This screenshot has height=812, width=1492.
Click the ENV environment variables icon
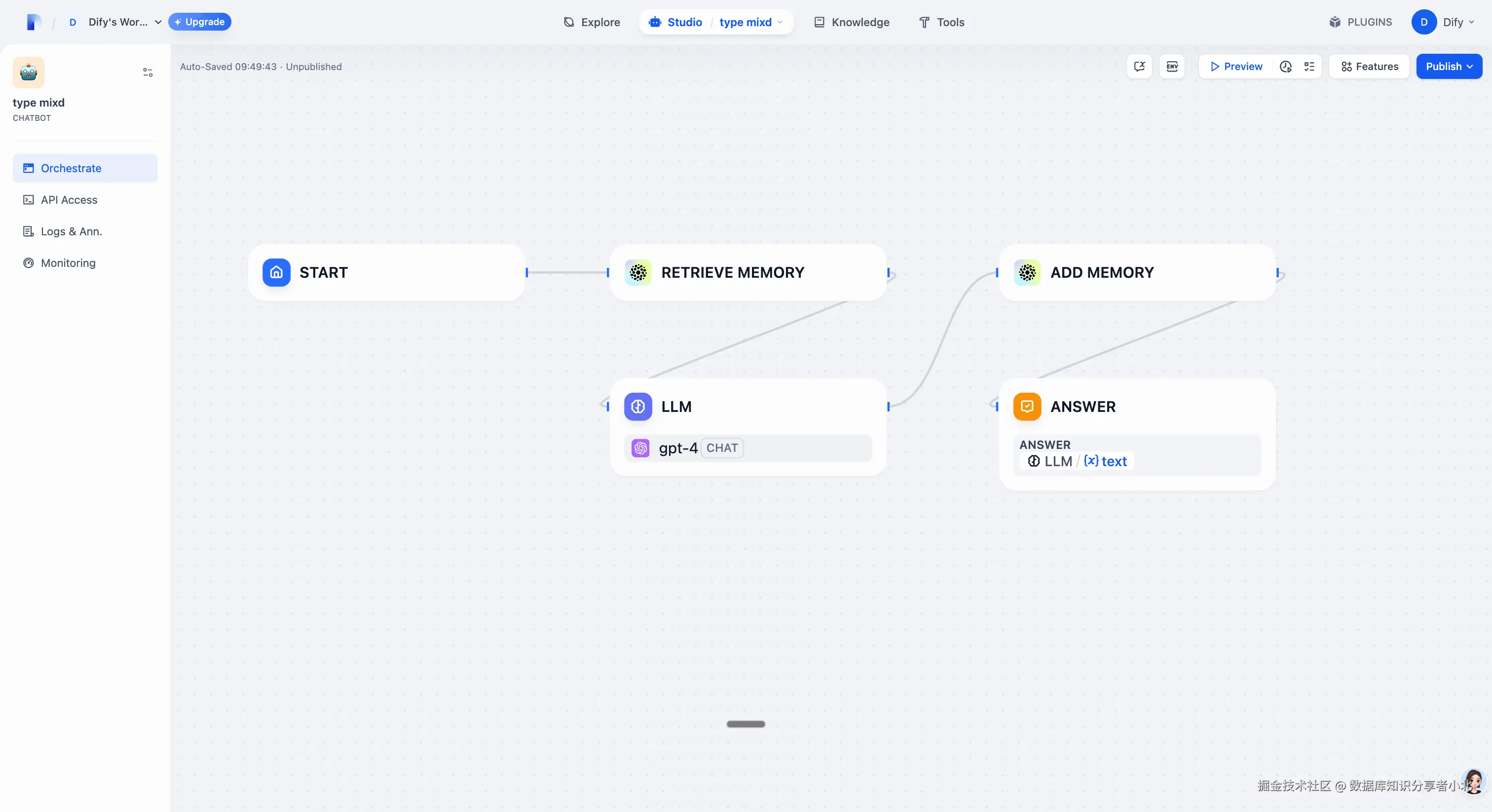point(1172,66)
